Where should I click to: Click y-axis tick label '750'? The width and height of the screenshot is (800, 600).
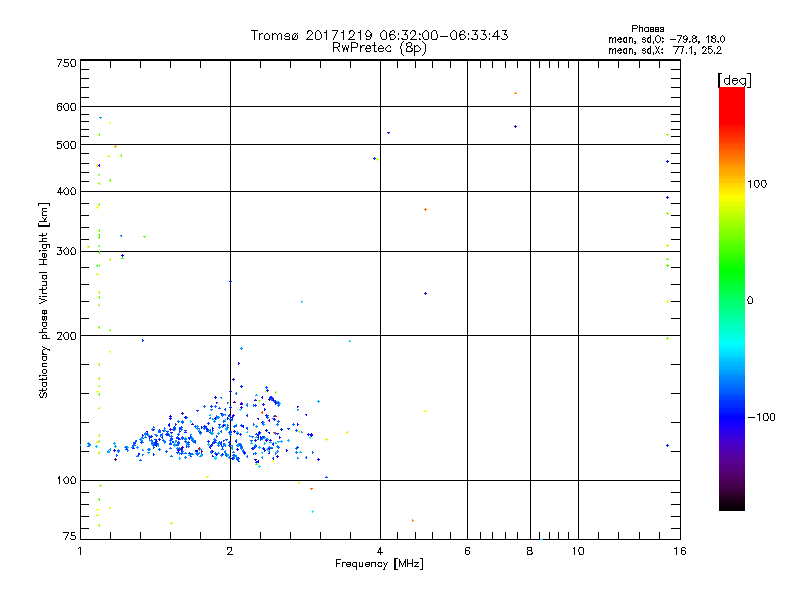[66, 63]
